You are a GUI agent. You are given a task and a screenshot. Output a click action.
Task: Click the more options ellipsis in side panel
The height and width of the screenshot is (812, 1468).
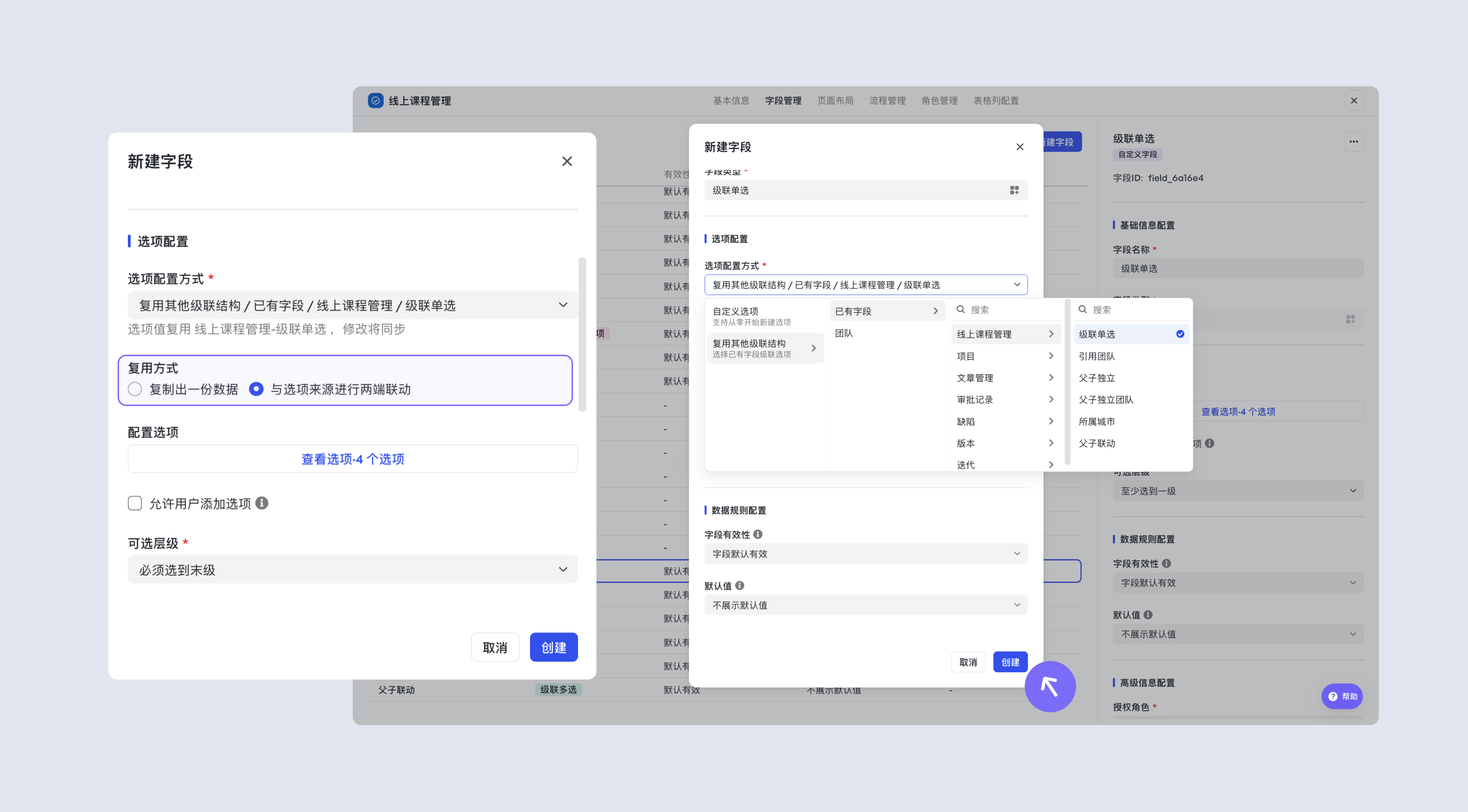(x=1354, y=142)
